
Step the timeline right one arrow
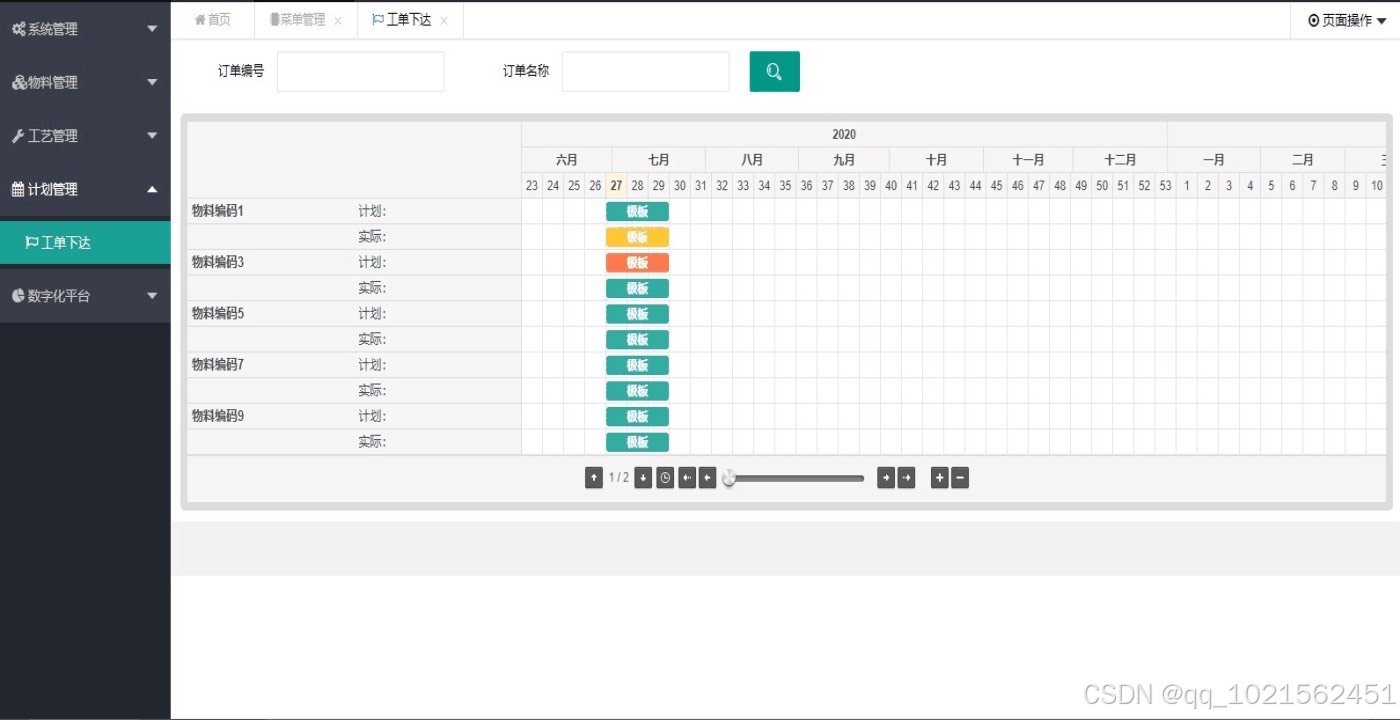point(886,478)
